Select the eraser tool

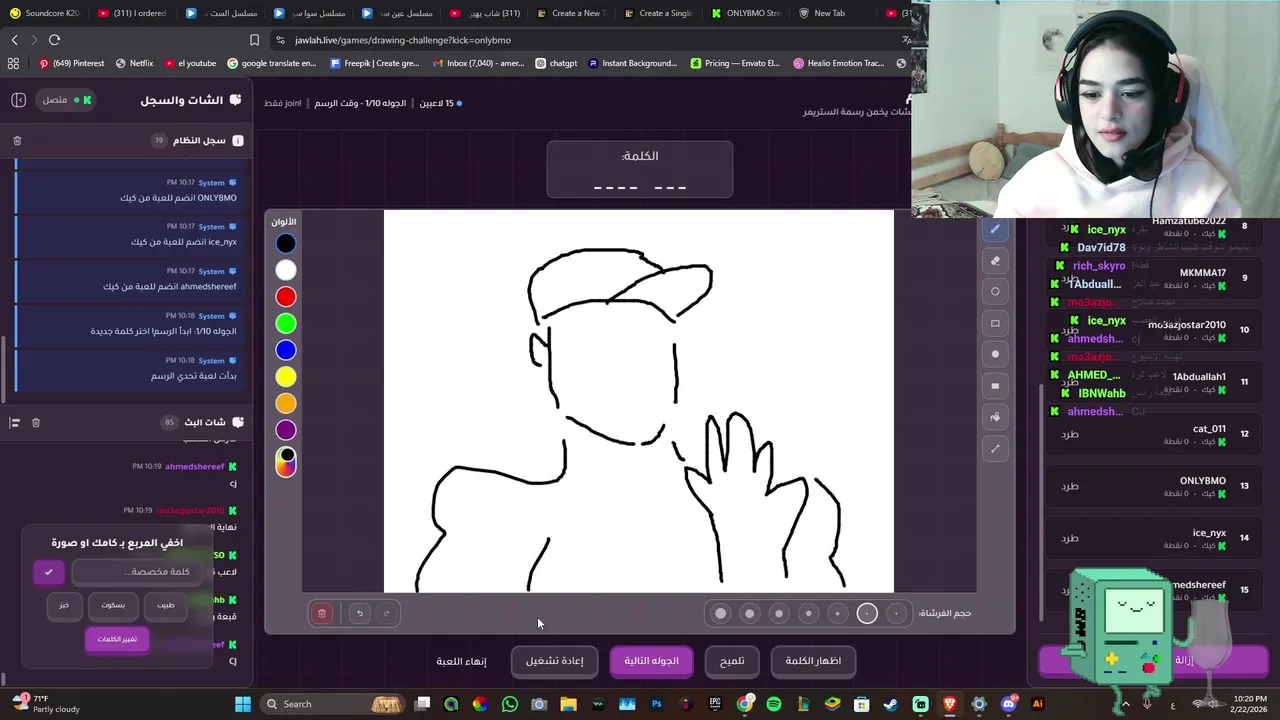coord(995,260)
